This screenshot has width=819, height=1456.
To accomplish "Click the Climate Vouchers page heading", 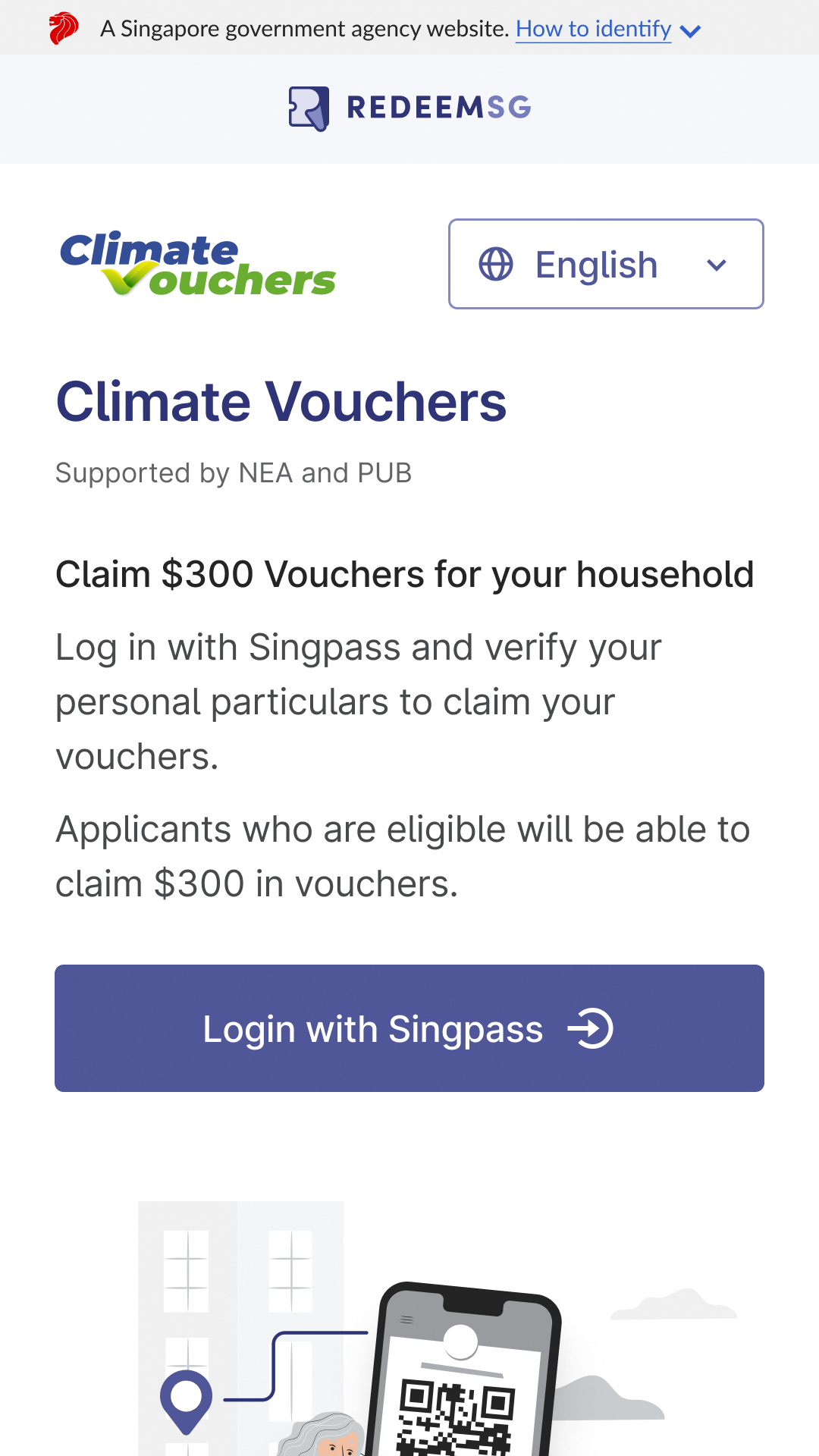I will coord(282,402).
